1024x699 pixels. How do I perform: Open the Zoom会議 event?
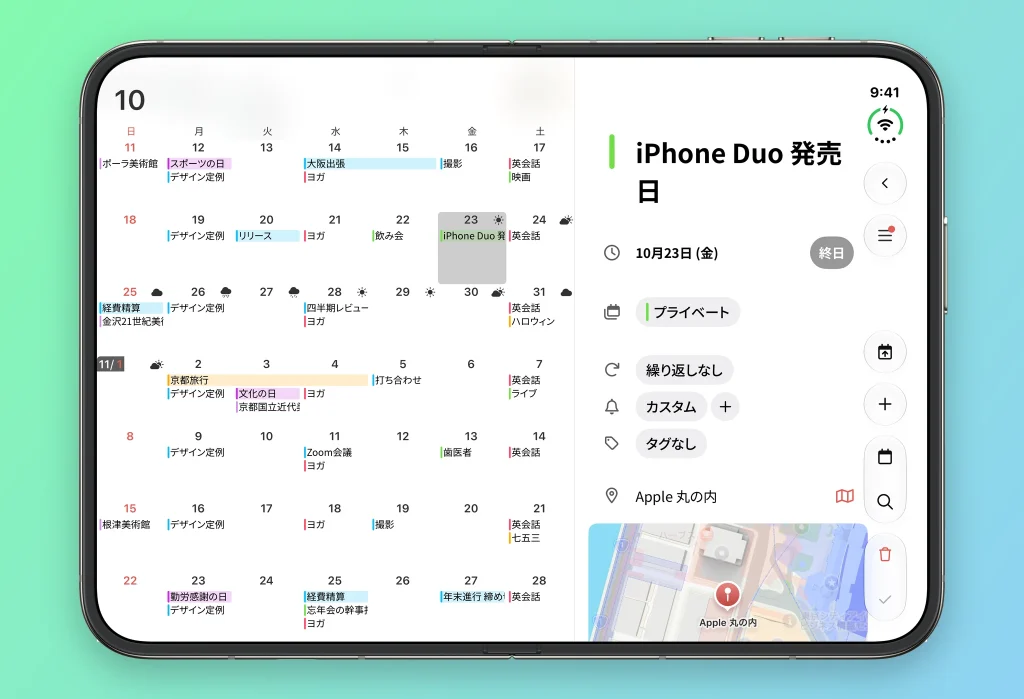pyautogui.click(x=328, y=452)
